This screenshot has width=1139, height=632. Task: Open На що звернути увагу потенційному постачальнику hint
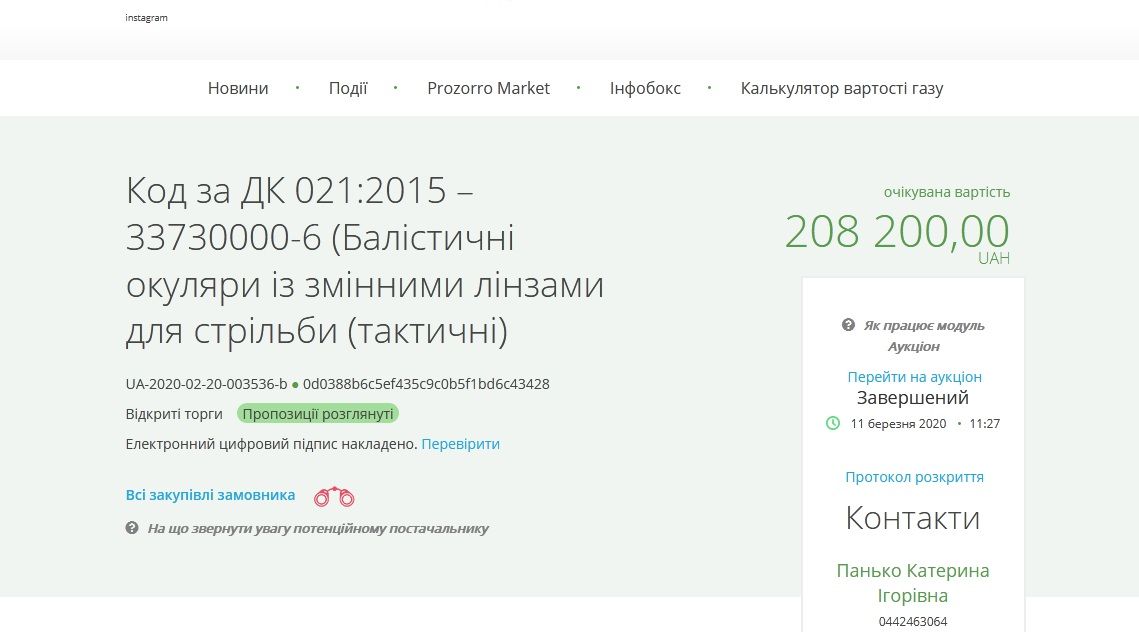[x=317, y=528]
